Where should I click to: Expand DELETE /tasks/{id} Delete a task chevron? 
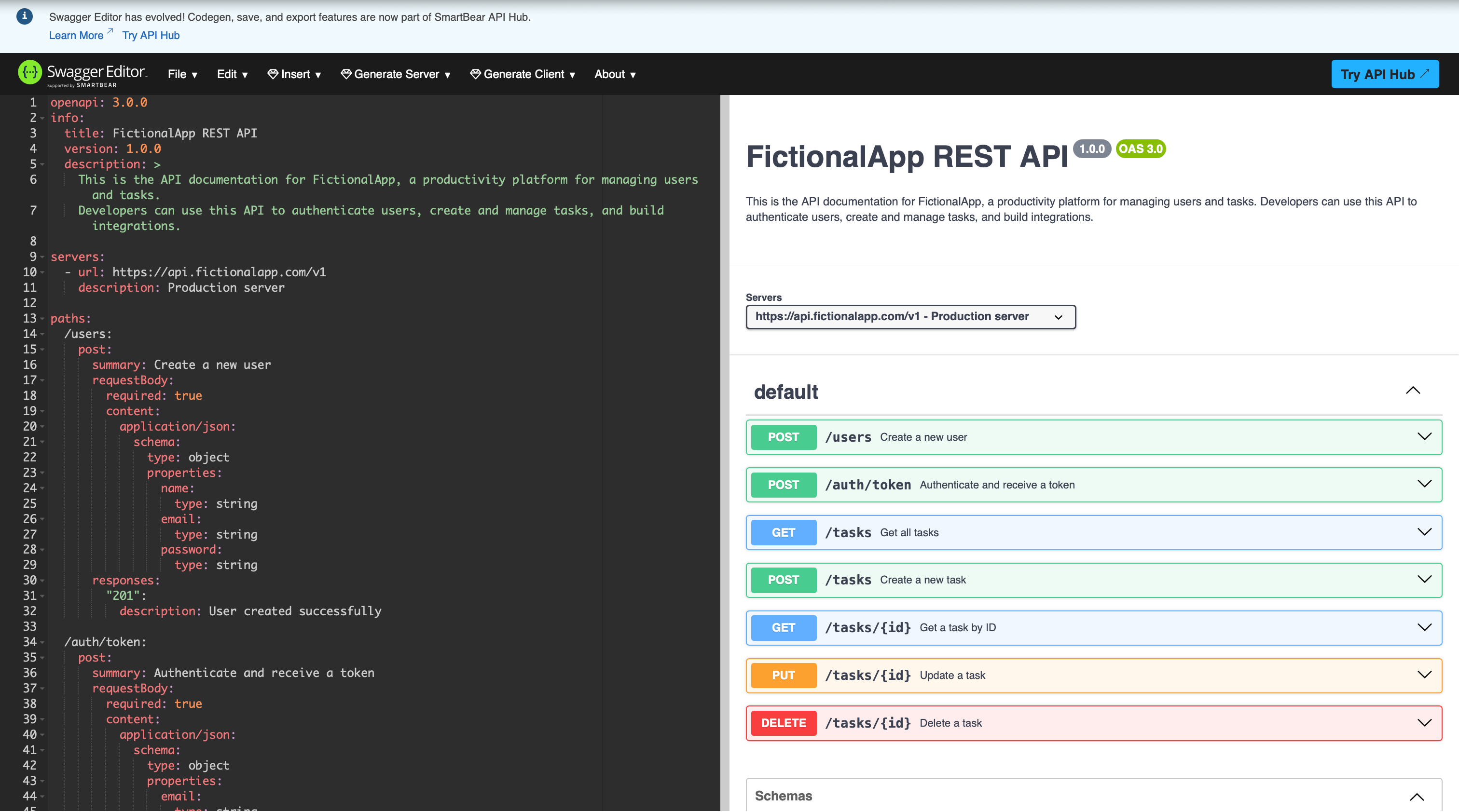[x=1424, y=723]
